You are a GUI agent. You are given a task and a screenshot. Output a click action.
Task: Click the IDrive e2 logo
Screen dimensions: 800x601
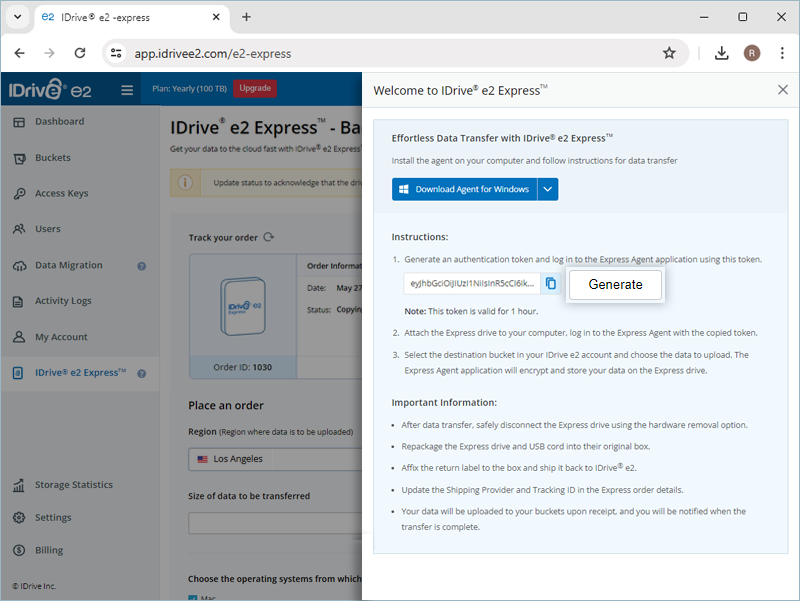(50, 89)
